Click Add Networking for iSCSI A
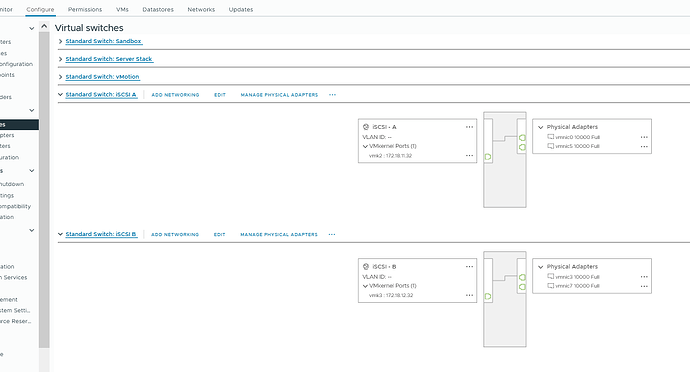Screen dimensions: 690x372 click(x=175, y=95)
